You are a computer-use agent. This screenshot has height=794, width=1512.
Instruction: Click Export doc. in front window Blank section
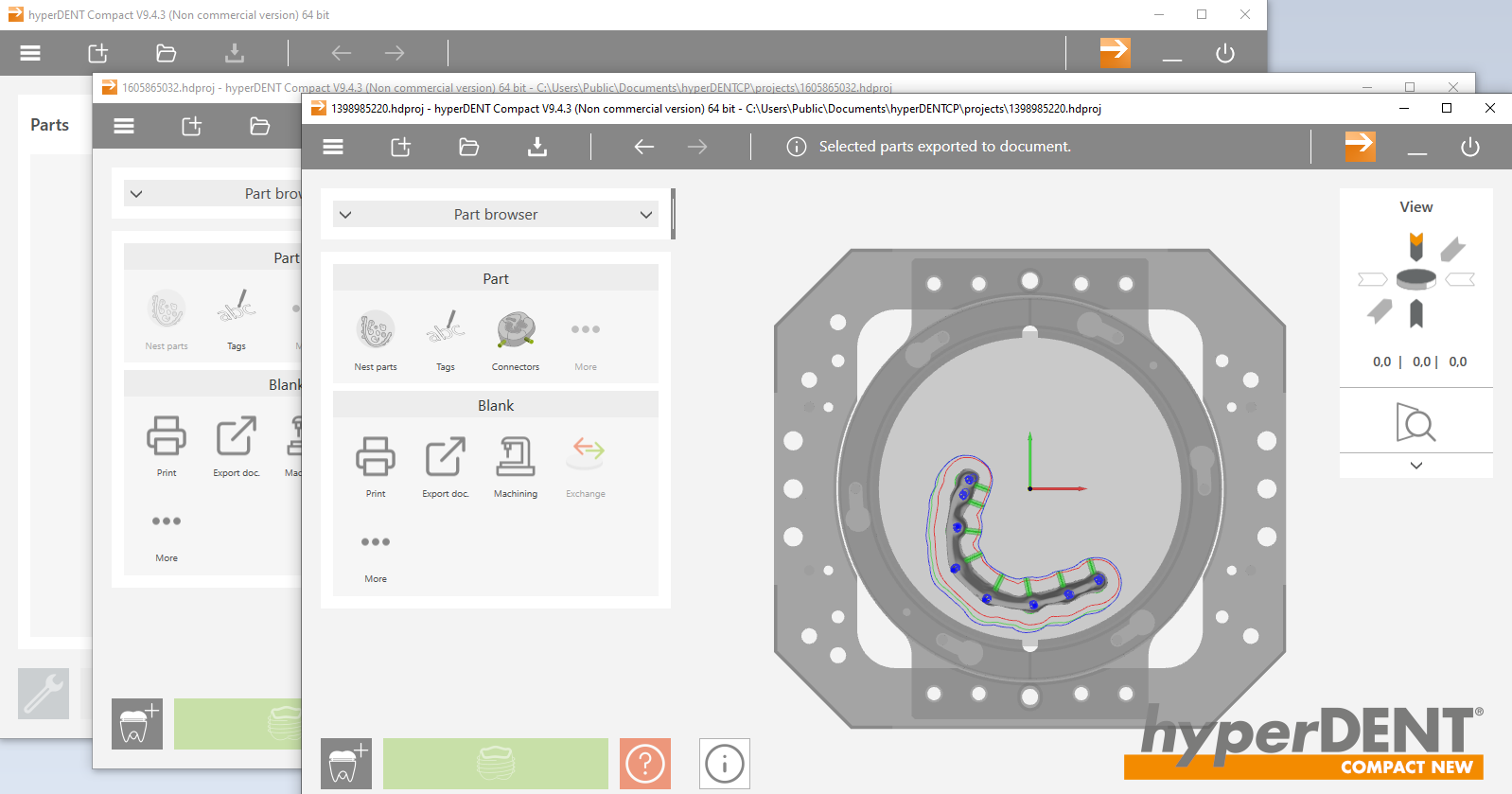pos(446,467)
